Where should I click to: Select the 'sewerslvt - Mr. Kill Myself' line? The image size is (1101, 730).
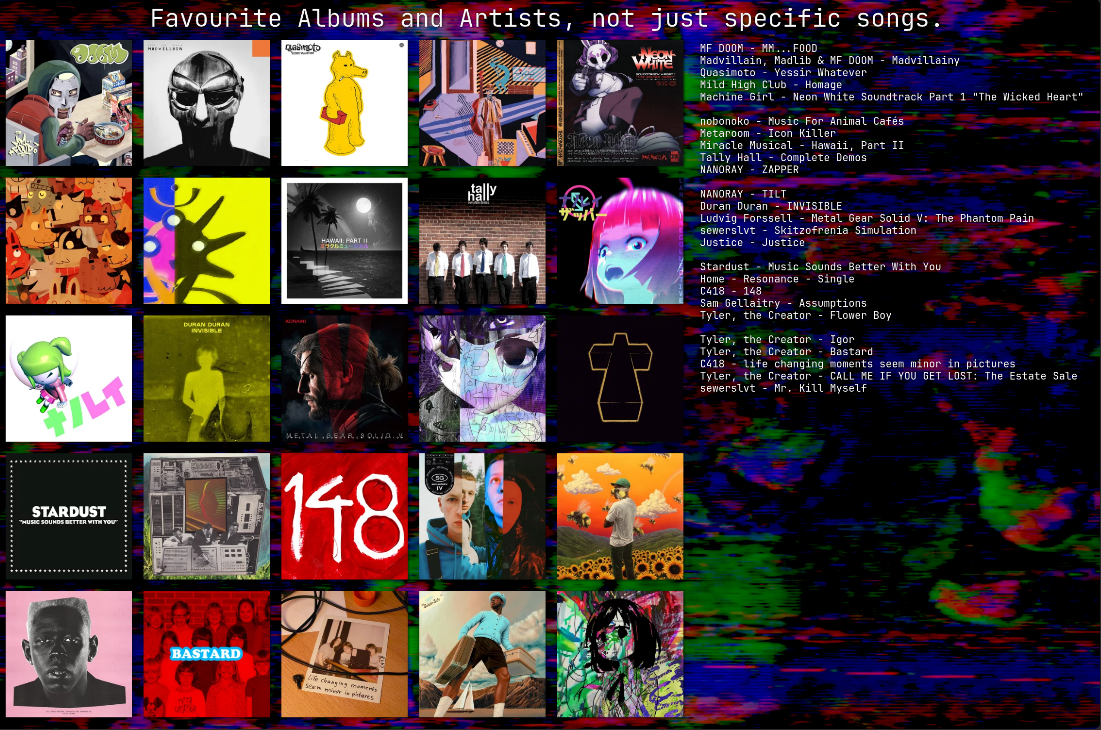pos(783,387)
